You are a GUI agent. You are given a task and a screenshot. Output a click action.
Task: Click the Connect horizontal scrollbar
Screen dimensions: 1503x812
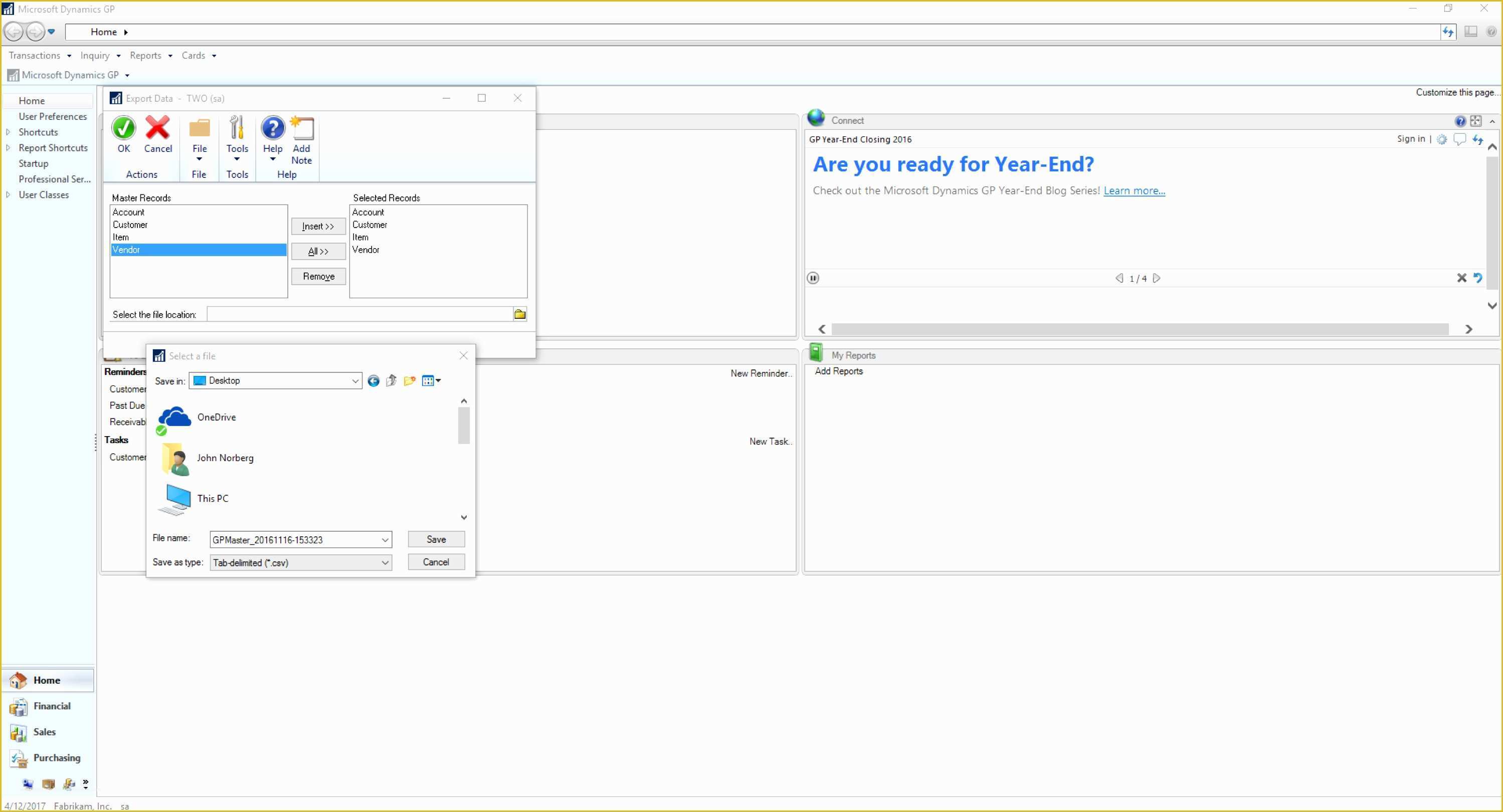pos(1140,330)
